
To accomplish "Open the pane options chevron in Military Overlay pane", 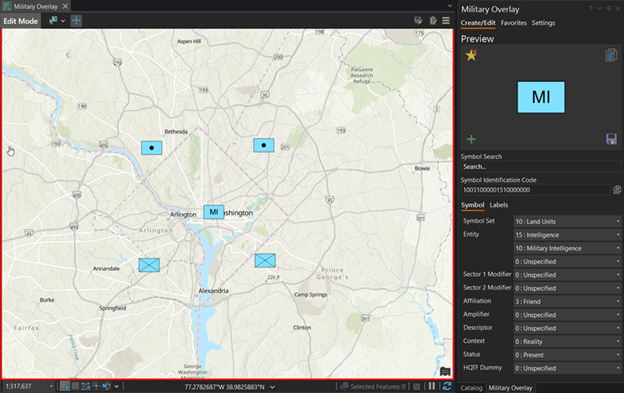I will [599, 8].
